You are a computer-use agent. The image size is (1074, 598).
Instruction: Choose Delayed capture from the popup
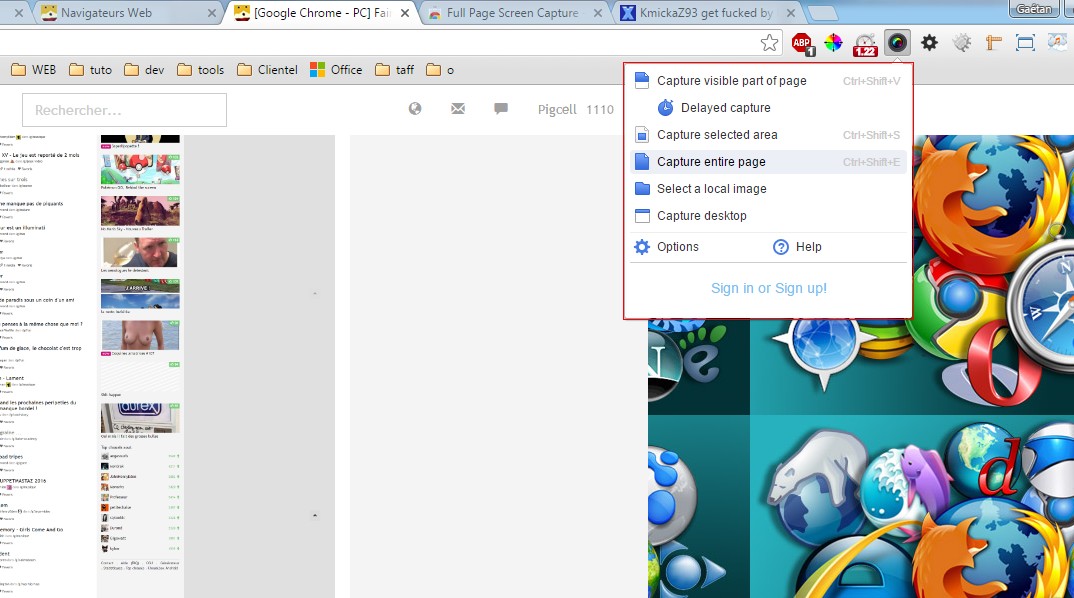click(725, 108)
